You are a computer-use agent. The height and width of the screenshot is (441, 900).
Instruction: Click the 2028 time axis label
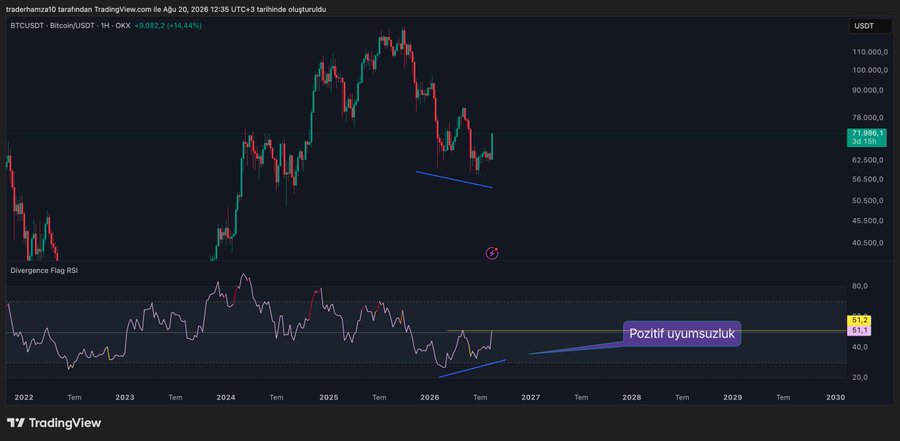[632, 397]
